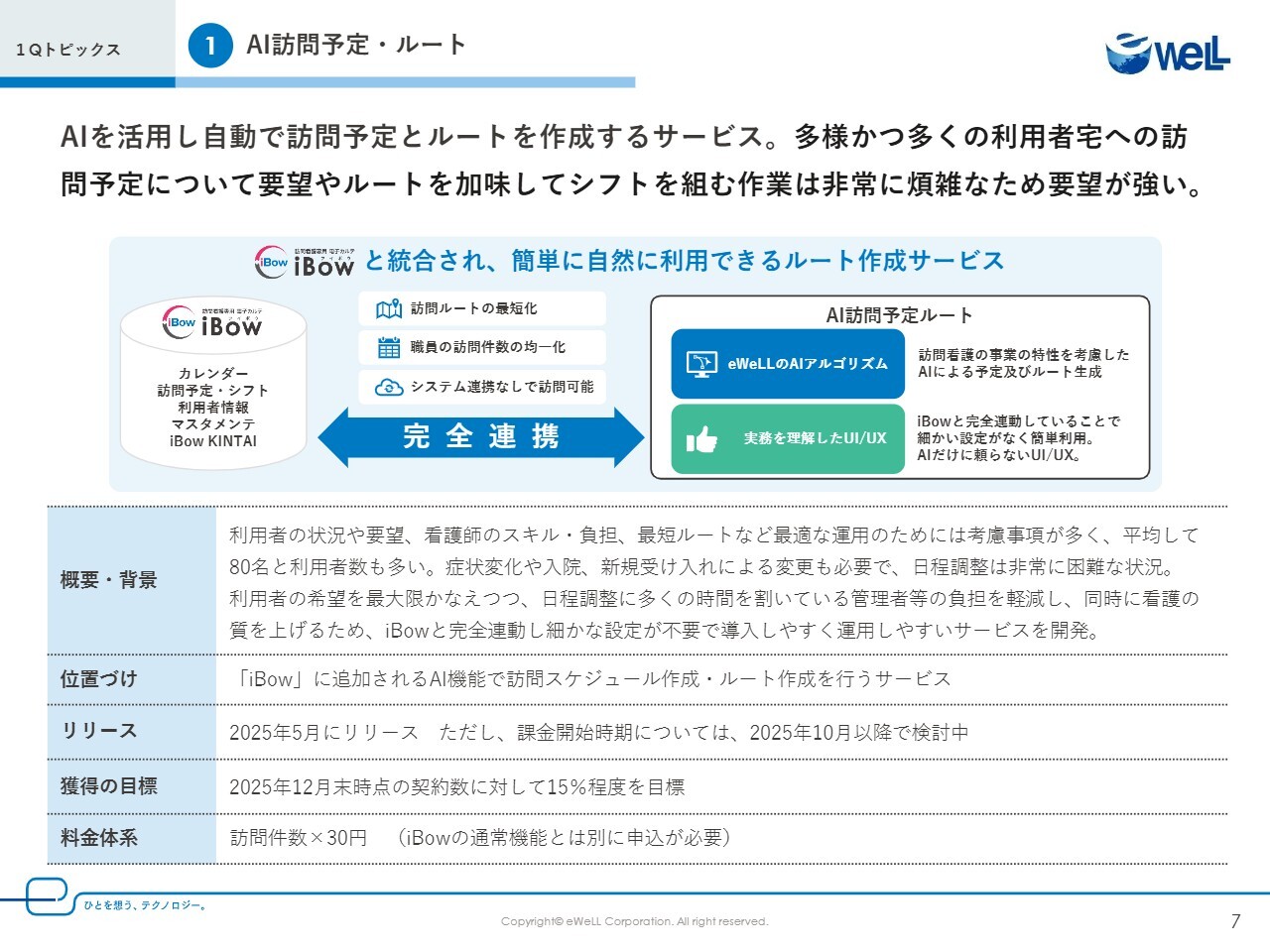
Task: Click the cell starting 「iBow」に追加されるAI機能
Action: pyautogui.click(x=722, y=680)
